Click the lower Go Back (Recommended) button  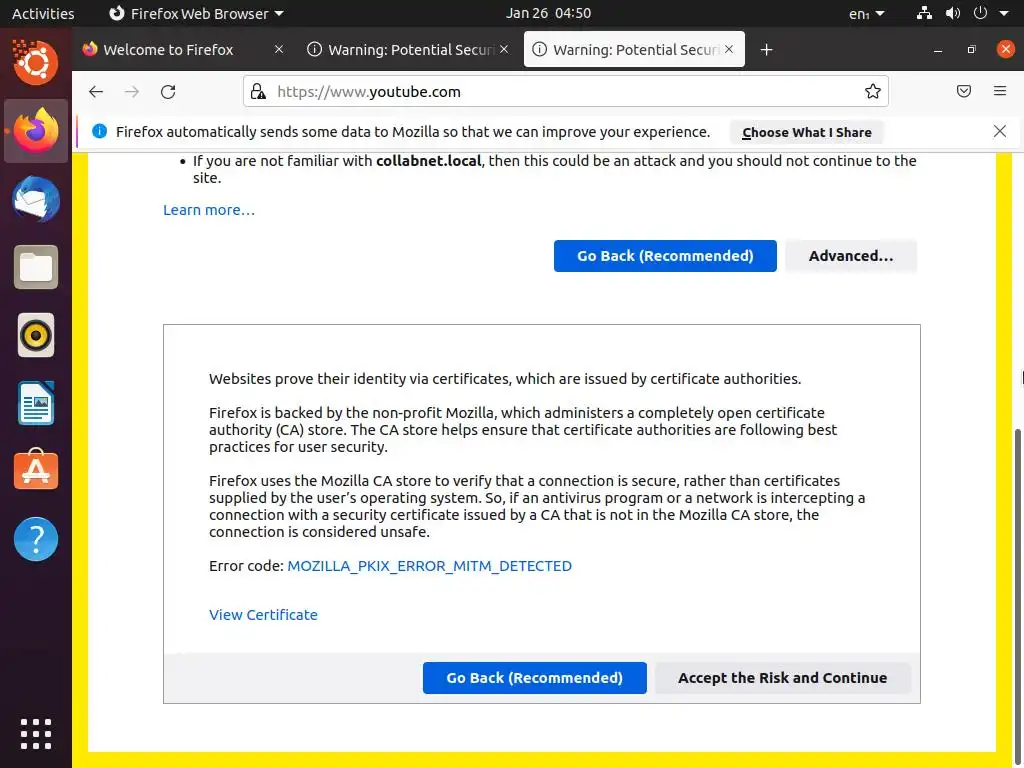click(x=534, y=678)
